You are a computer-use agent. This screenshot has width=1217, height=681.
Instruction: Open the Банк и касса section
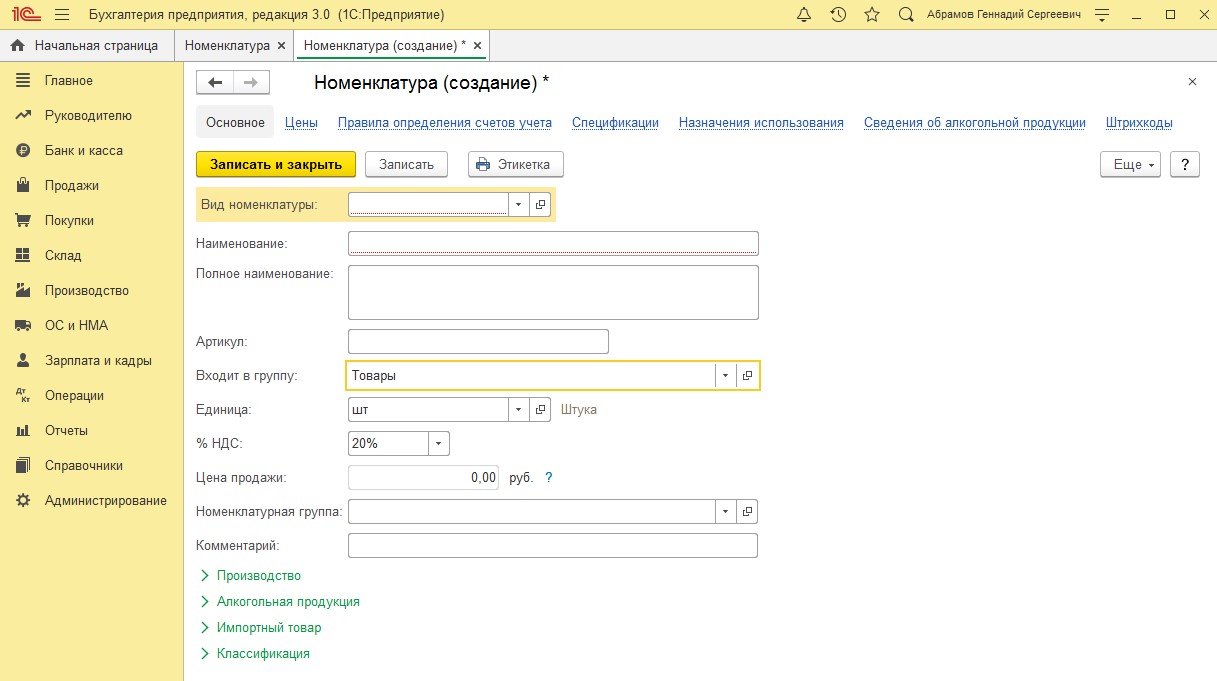pyautogui.click(x=83, y=150)
